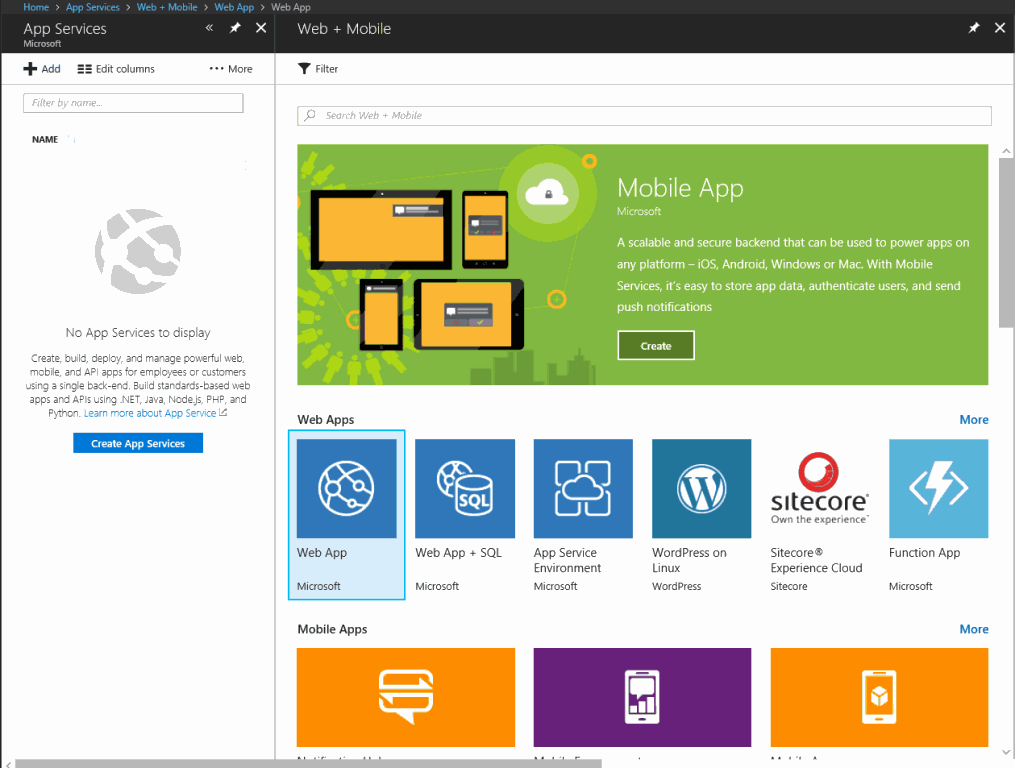Click the search magnifier icon

click(310, 115)
